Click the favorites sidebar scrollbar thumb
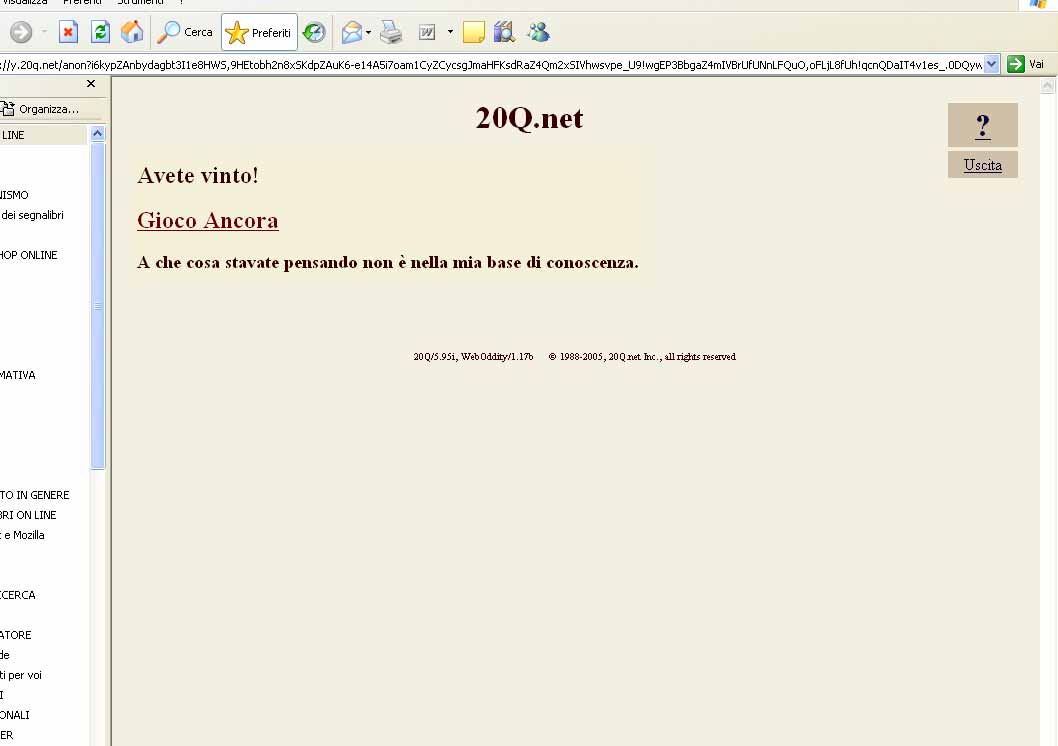 98,305
